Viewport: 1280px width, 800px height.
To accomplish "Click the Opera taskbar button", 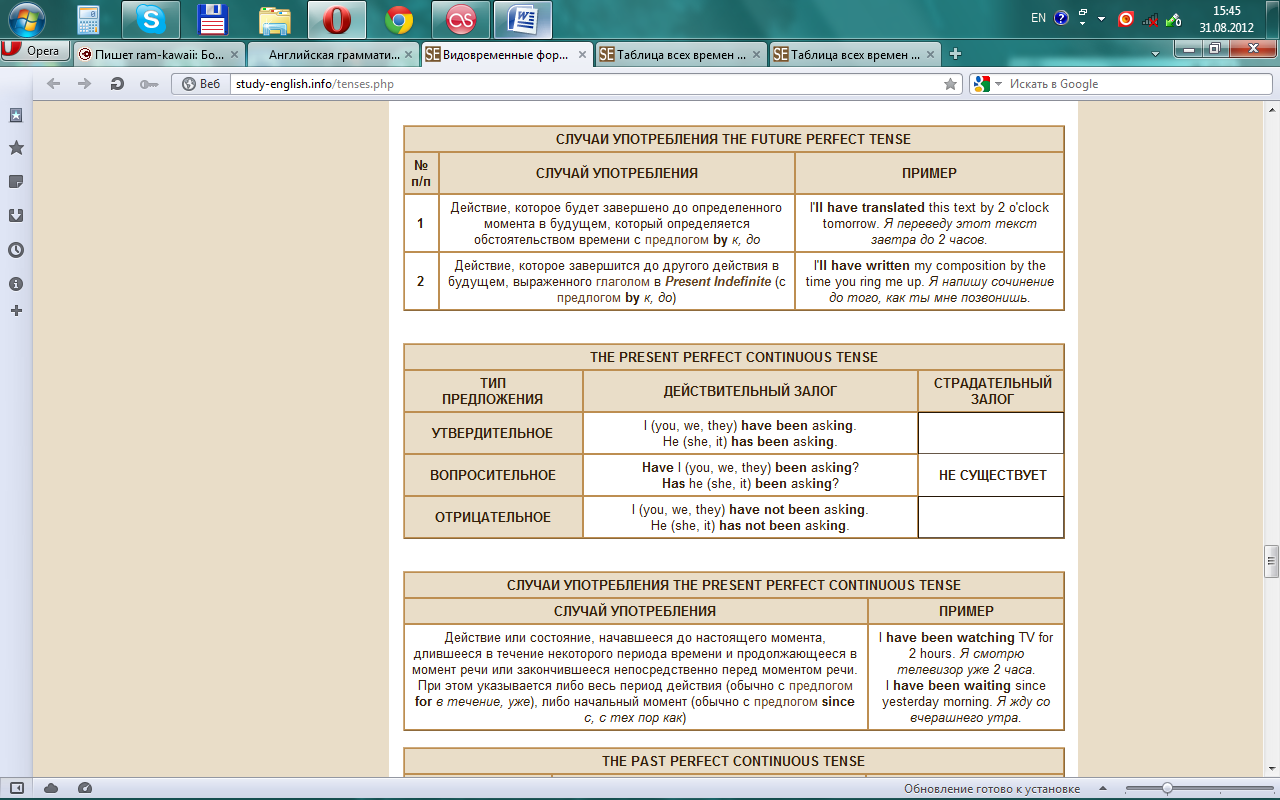I will 337,19.
